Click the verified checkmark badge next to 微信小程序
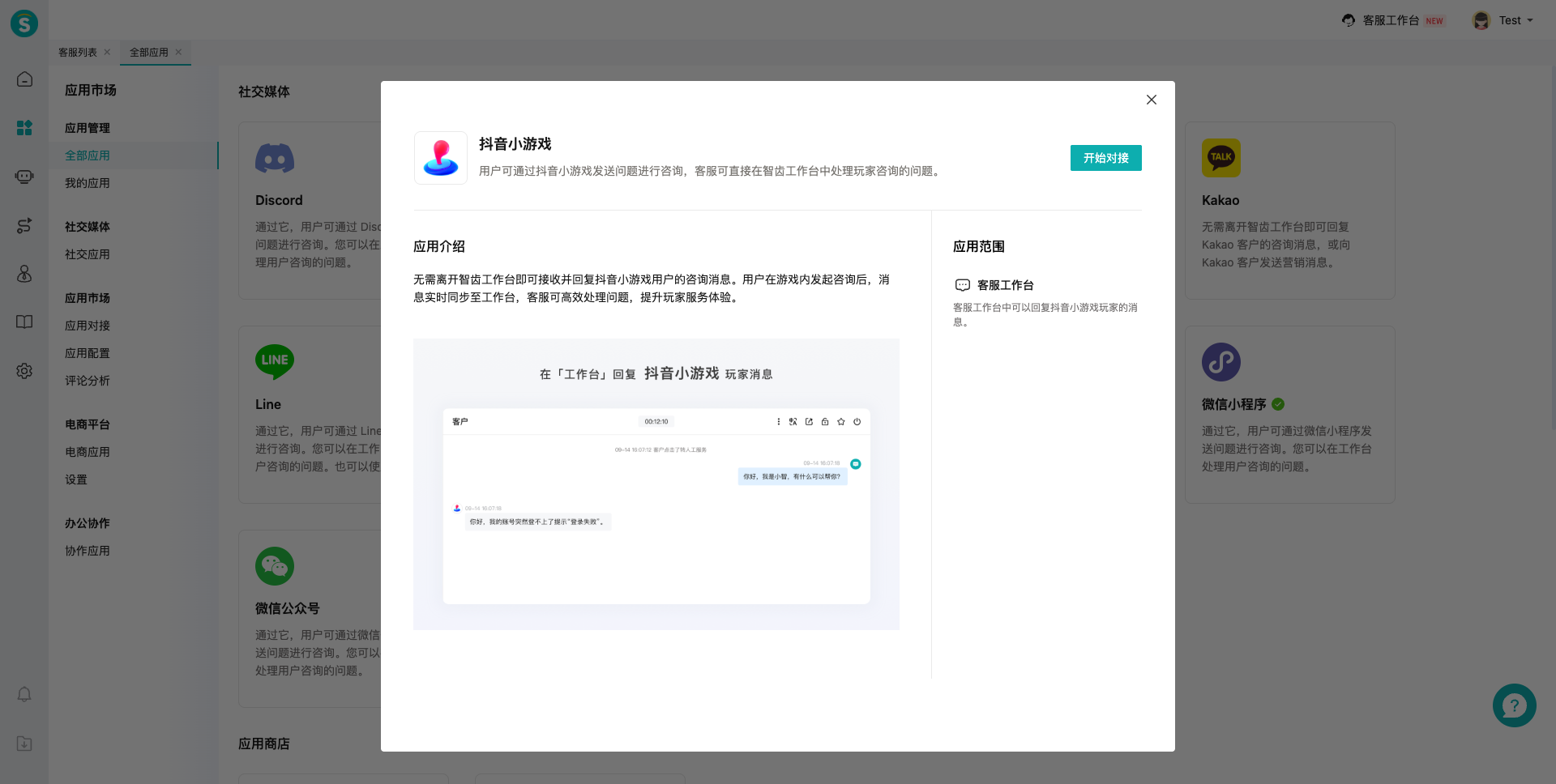 [x=1278, y=404]
